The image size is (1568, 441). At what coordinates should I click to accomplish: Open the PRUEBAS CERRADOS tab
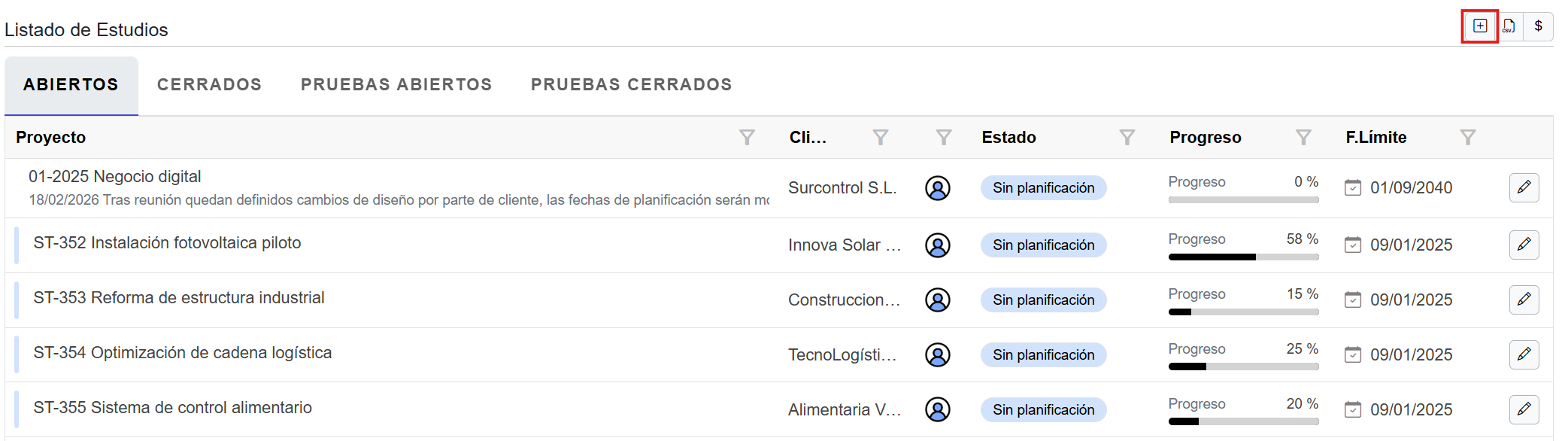tap(631, 84)
